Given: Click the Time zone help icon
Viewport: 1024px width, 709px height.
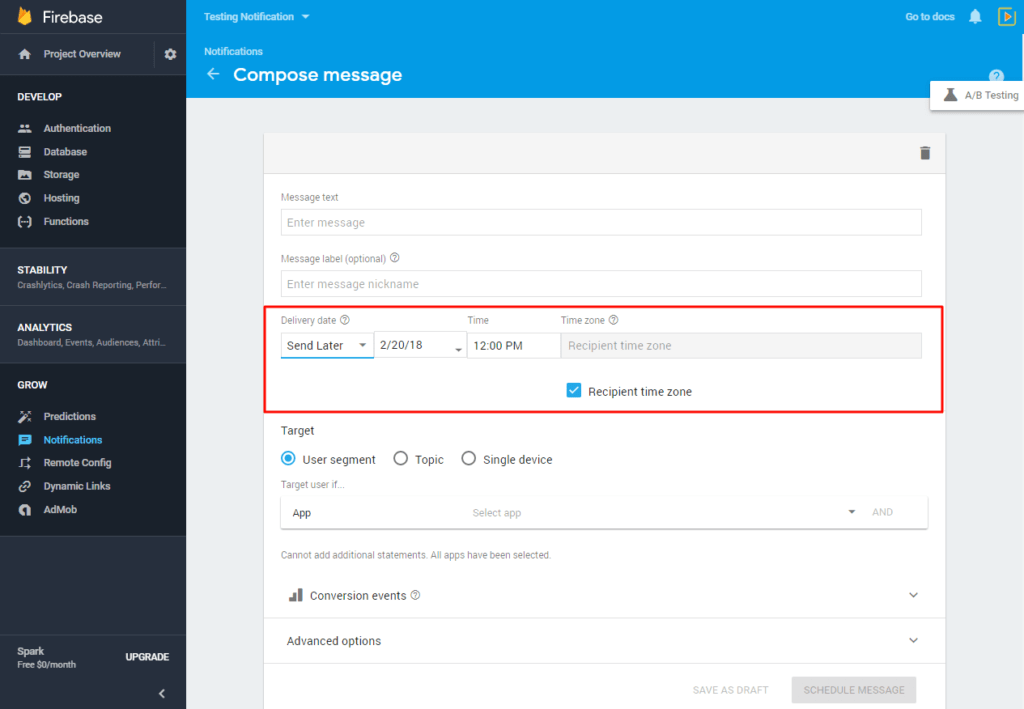Looking at the screenshot, I should pyautogui.click(x=613, y=320).
